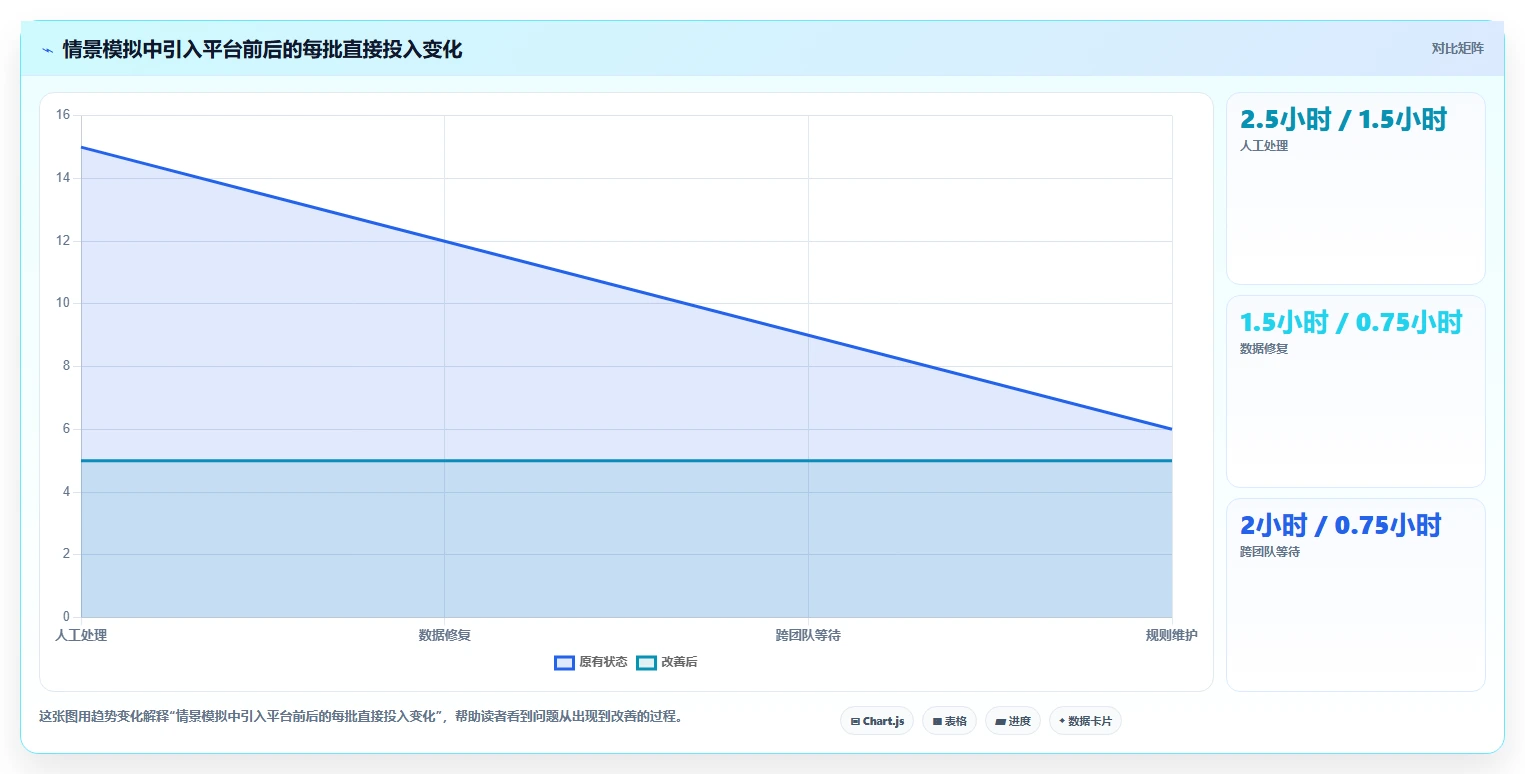Select the 数据卡片 tag chip
Image resolution: width=1525 pixels, height=774 pixels.
click(1085, 721)
